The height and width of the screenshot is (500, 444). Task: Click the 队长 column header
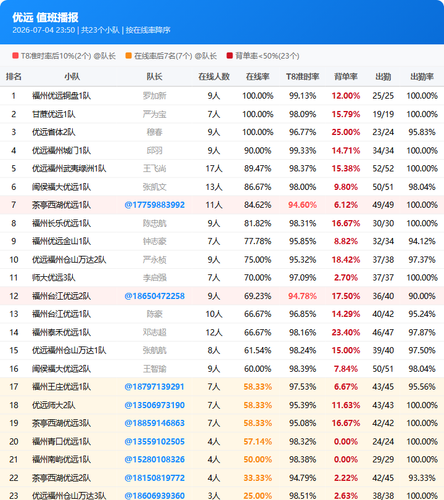pyautogui.click(x=154, y=77)
